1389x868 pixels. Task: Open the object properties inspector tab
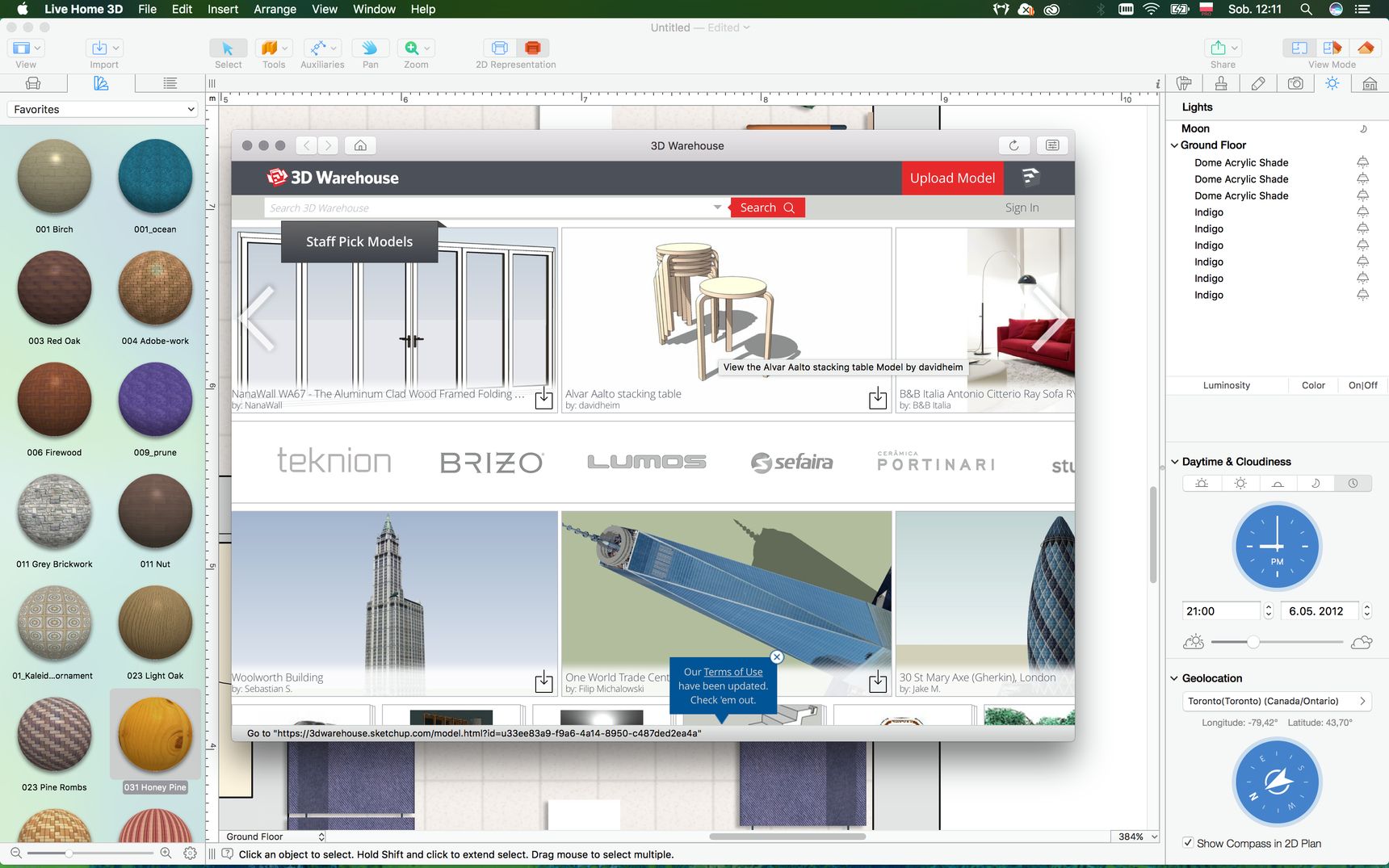1184,83
